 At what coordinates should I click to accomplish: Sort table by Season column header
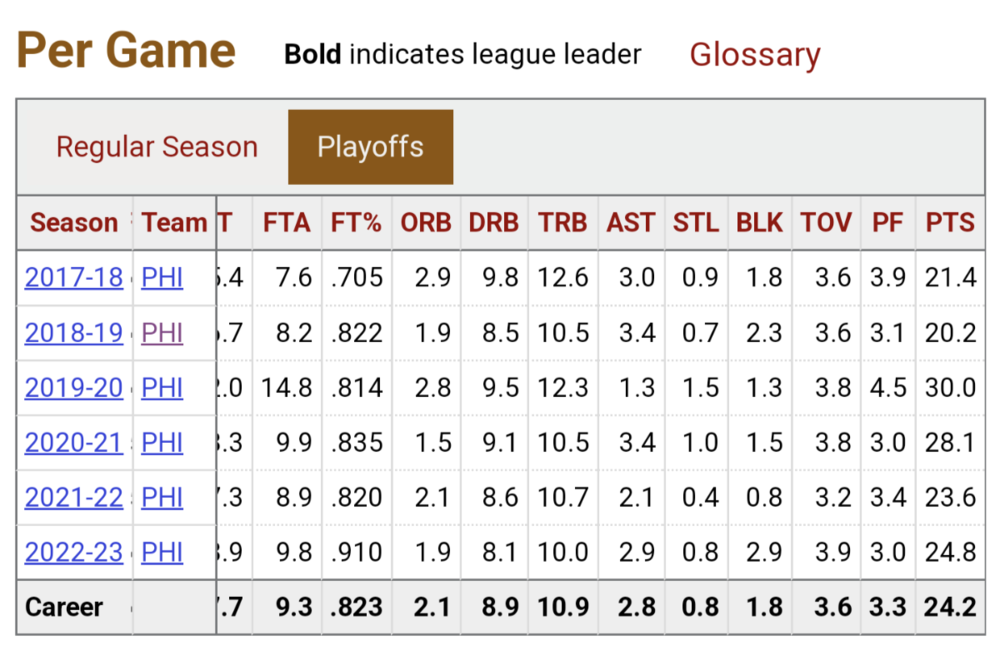74,223
